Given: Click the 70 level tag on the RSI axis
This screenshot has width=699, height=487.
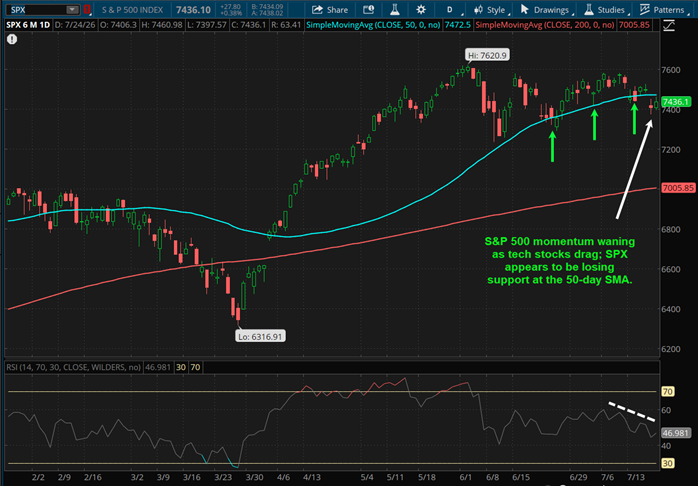Looking at the screenshot, I should click(667, 392).
